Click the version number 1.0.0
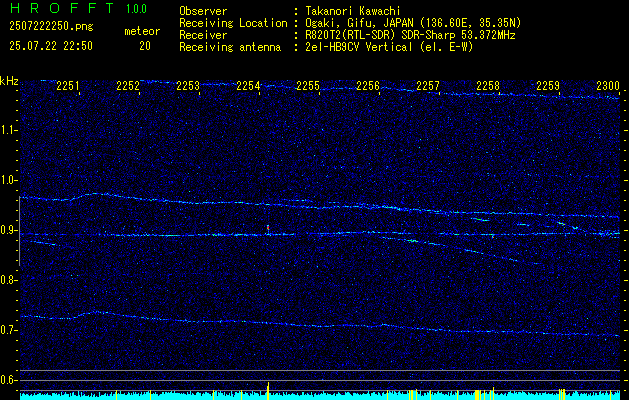 coord(136,9)
